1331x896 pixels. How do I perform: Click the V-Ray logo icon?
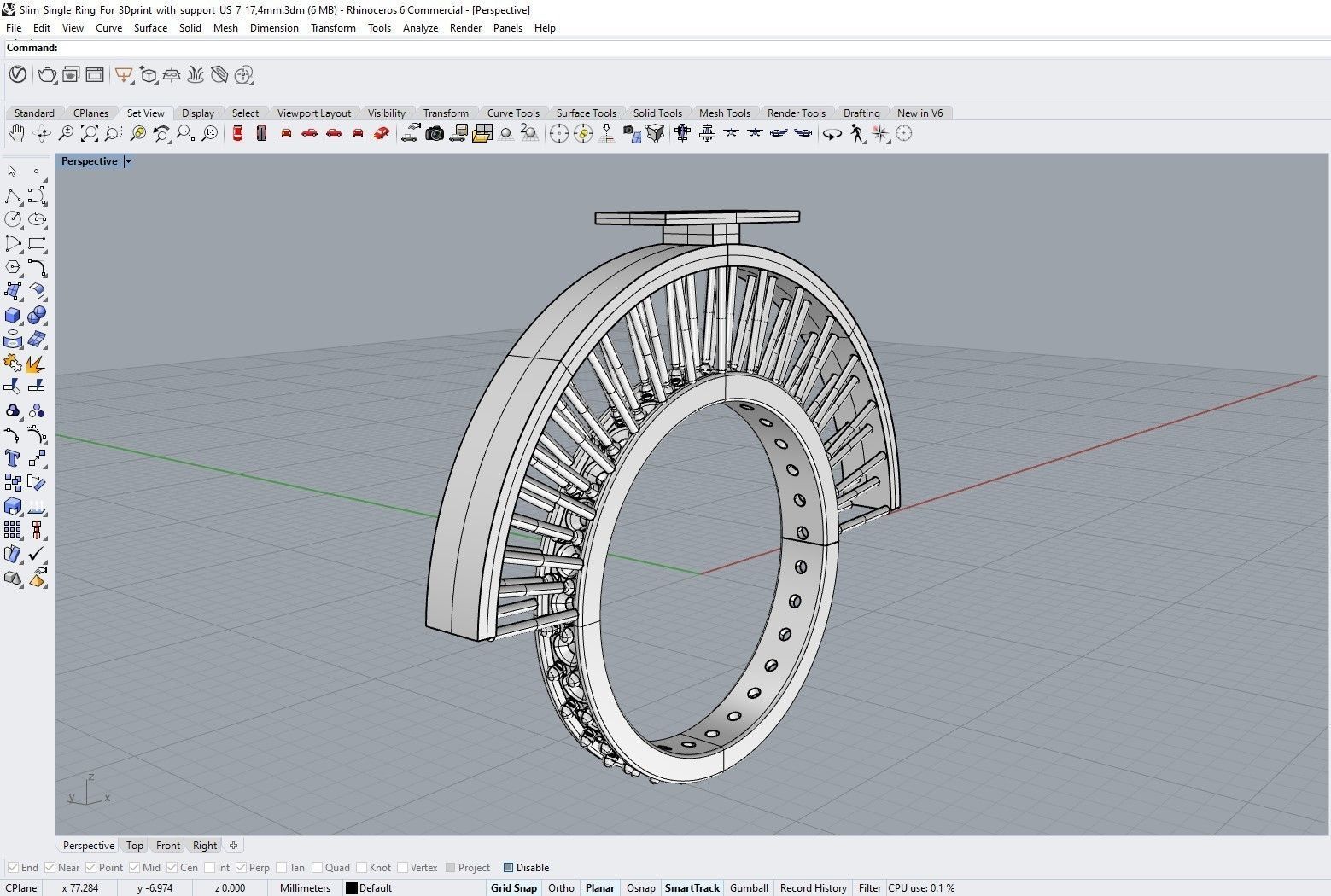17,75
